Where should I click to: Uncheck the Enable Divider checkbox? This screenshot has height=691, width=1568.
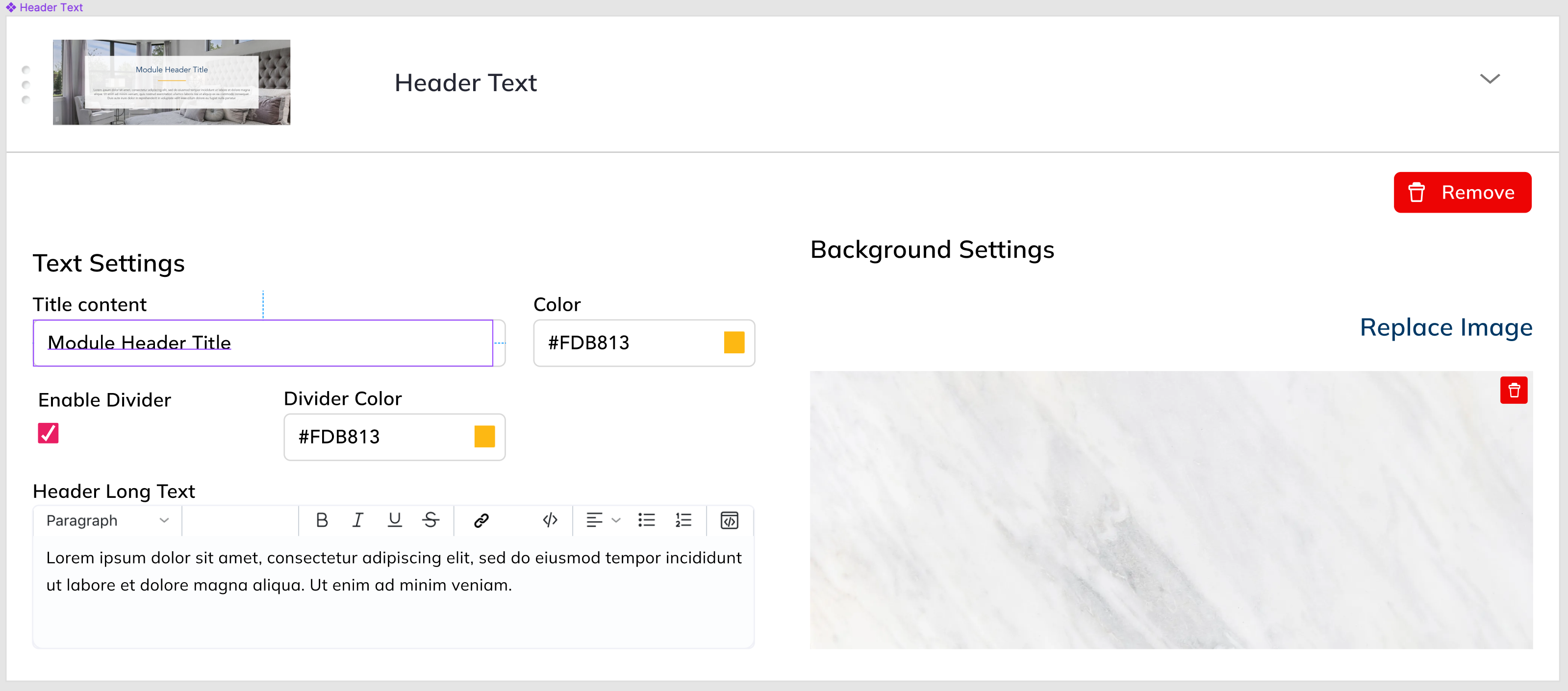48,433
